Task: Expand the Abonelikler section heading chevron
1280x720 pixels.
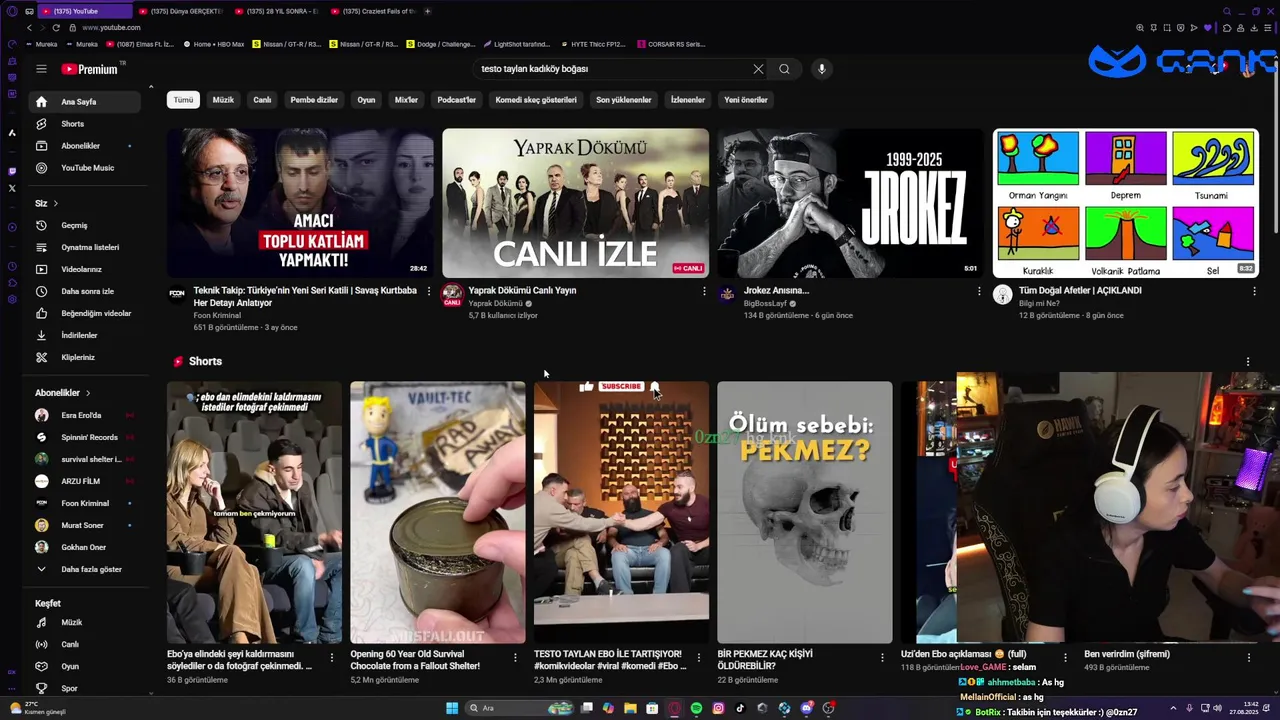Action: pyautogui.click(x=88, y=393)
